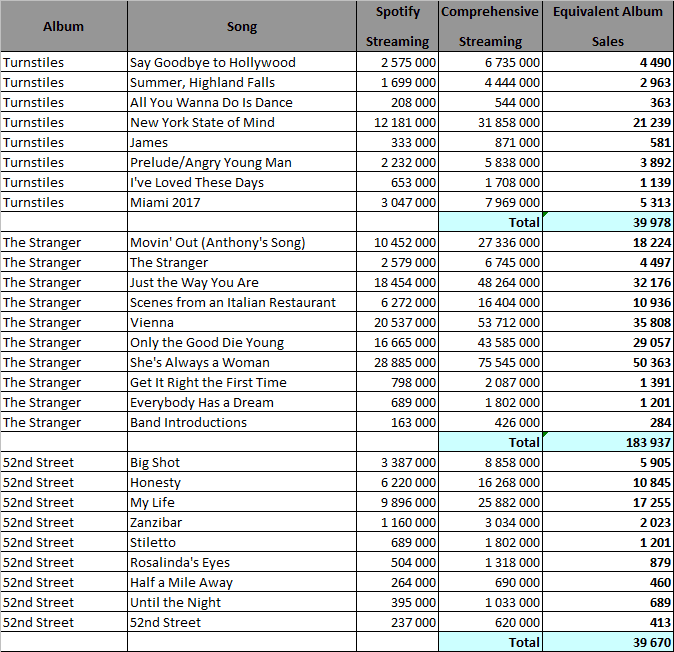Click Comprehensive value 25 882 000
The width and height of the screenshot is (674, 652).
pos(490,502)
